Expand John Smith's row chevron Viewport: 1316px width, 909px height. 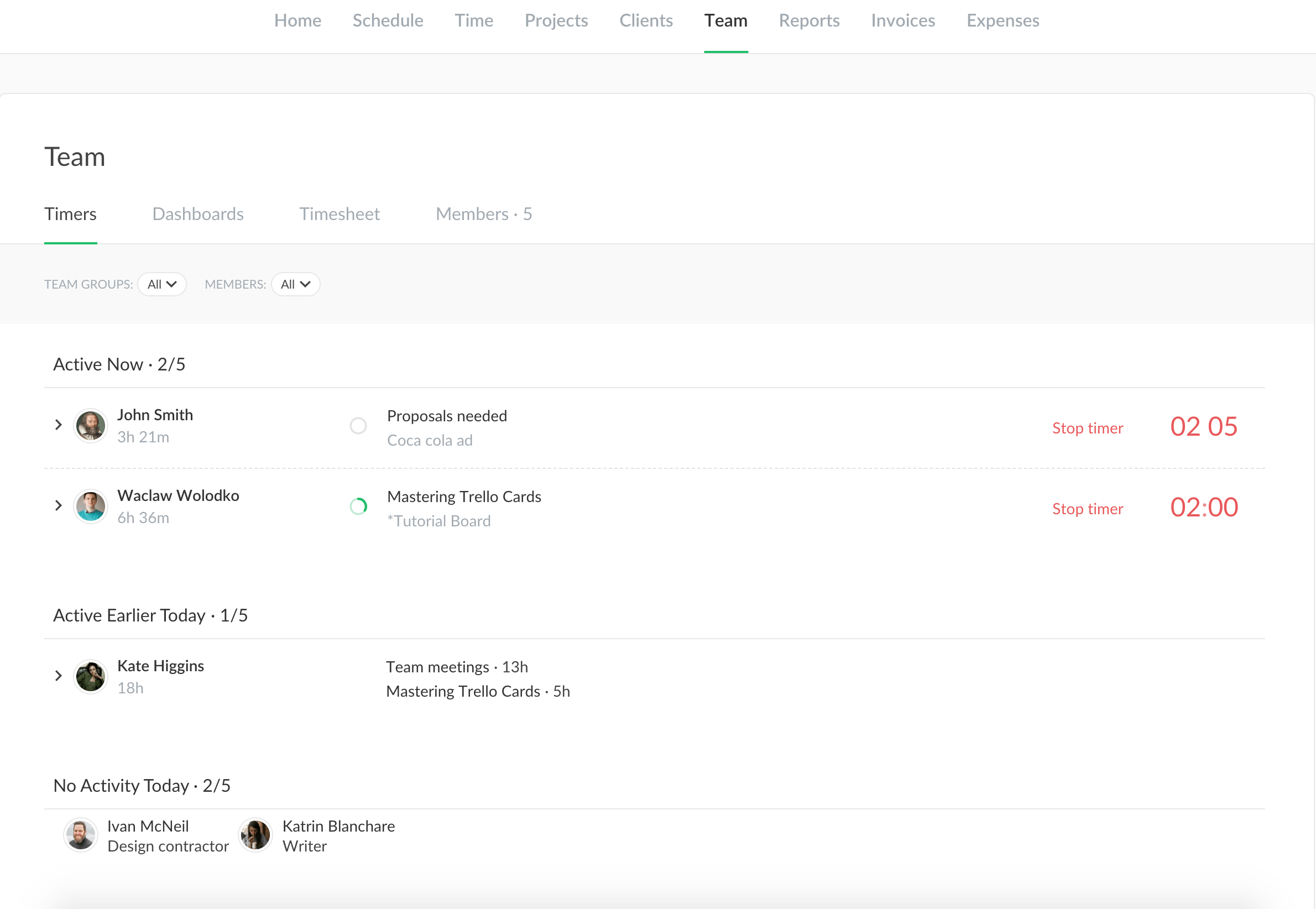pos(58,425)
